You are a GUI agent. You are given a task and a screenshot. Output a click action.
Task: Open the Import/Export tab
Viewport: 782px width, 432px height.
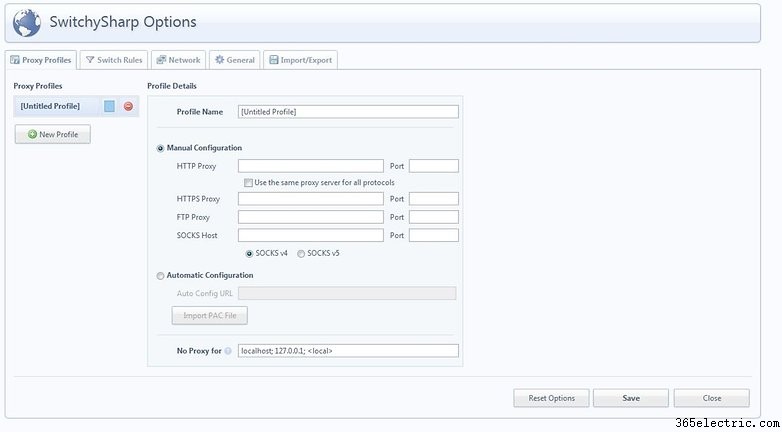pyautogui.click(x=300, y=60)
